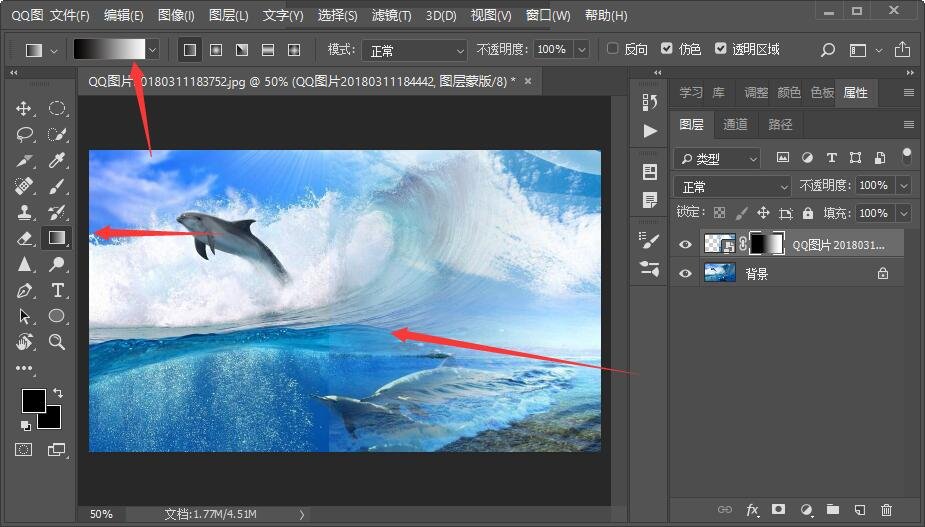
Task: Create a new layer via bottom icon
Action: pyautogui.click(x=860, y=510)
